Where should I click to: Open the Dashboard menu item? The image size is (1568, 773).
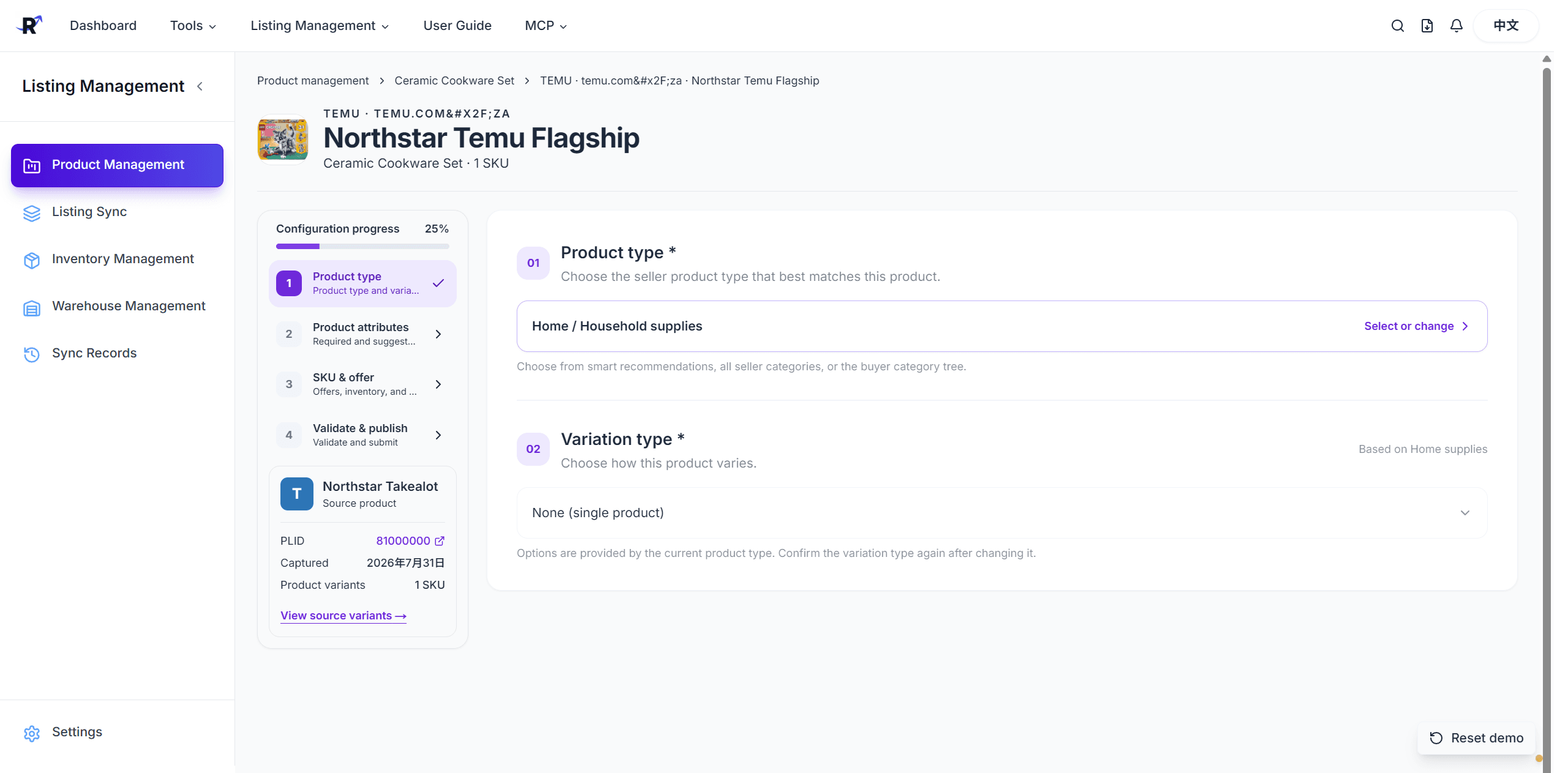[x=103, y=26]
